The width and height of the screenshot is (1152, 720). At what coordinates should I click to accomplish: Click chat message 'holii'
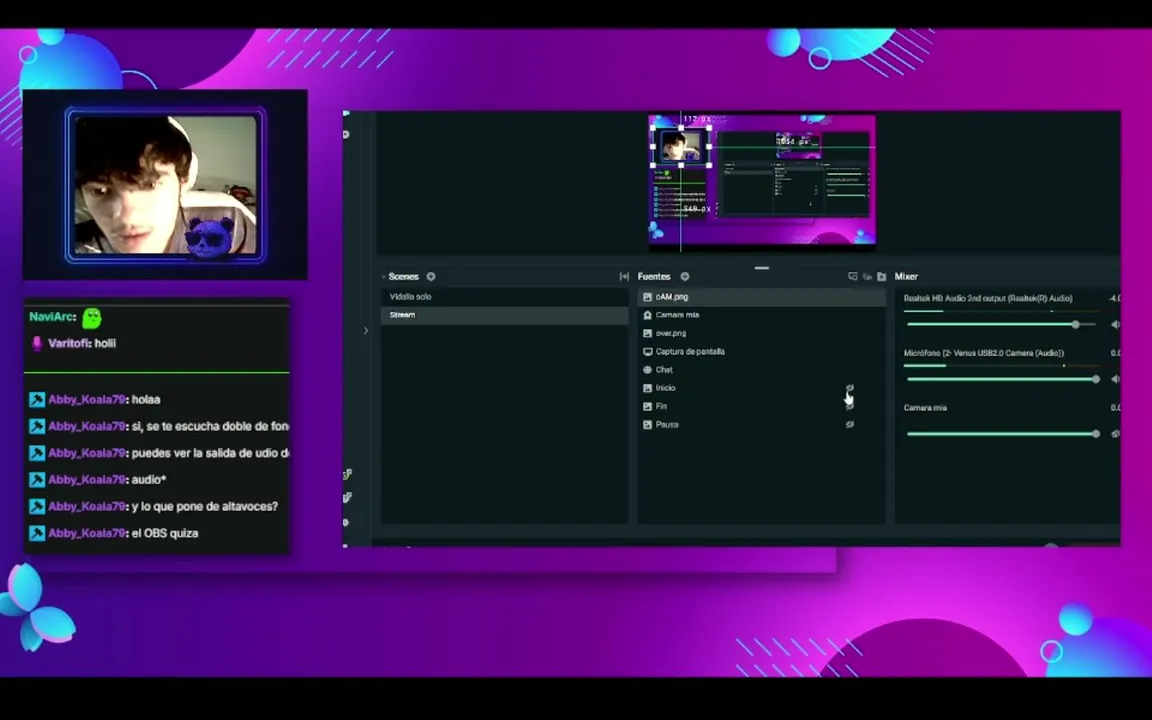[105, 343]
